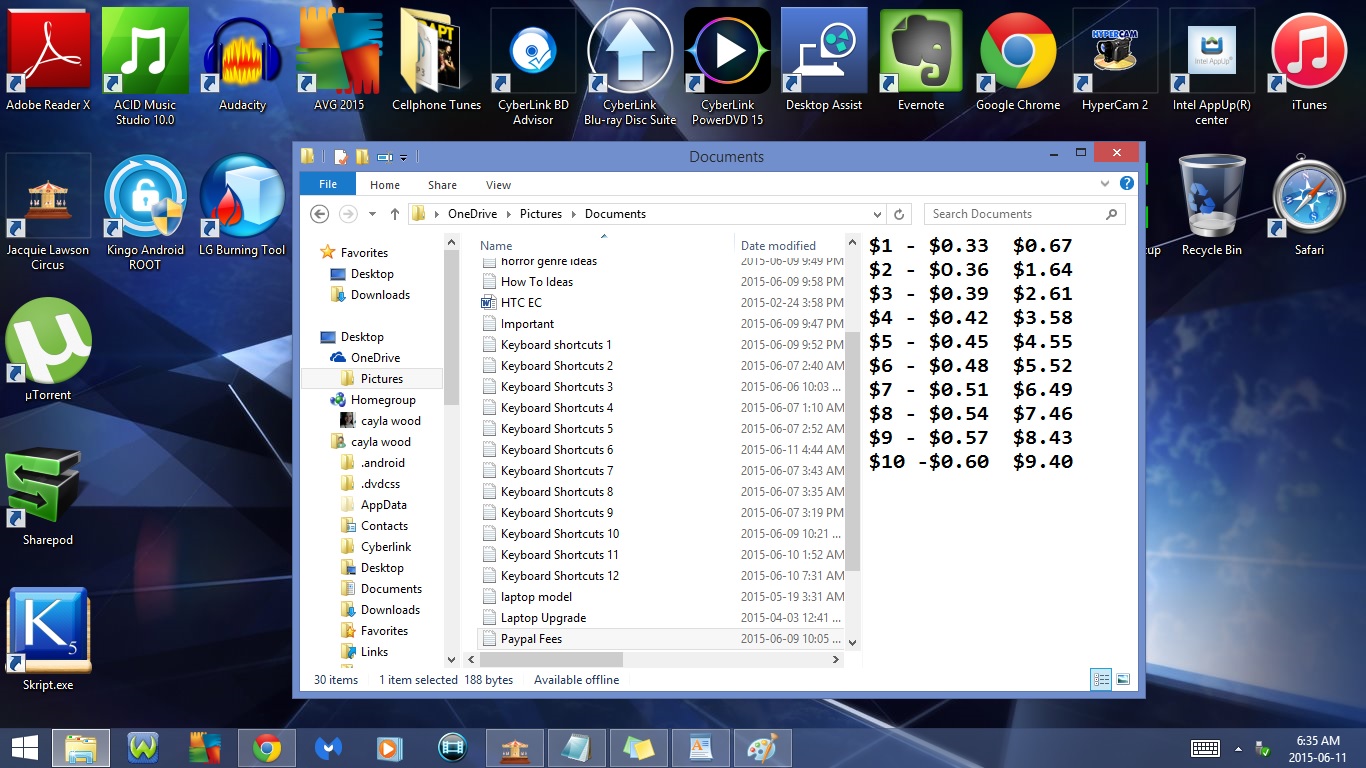Open Cyberlink folder in tree

pos(386,547)
